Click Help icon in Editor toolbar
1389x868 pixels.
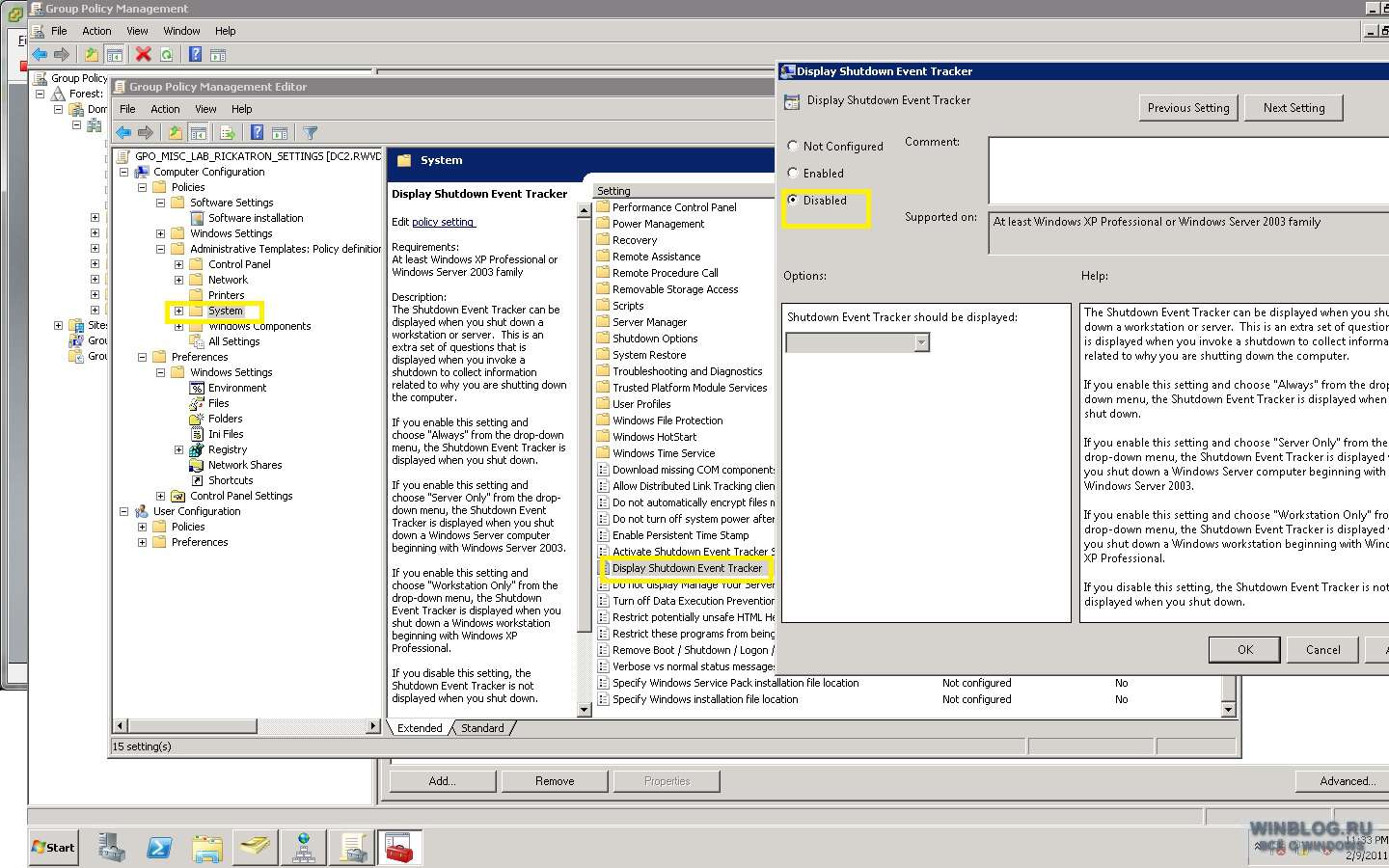[257, 133]
